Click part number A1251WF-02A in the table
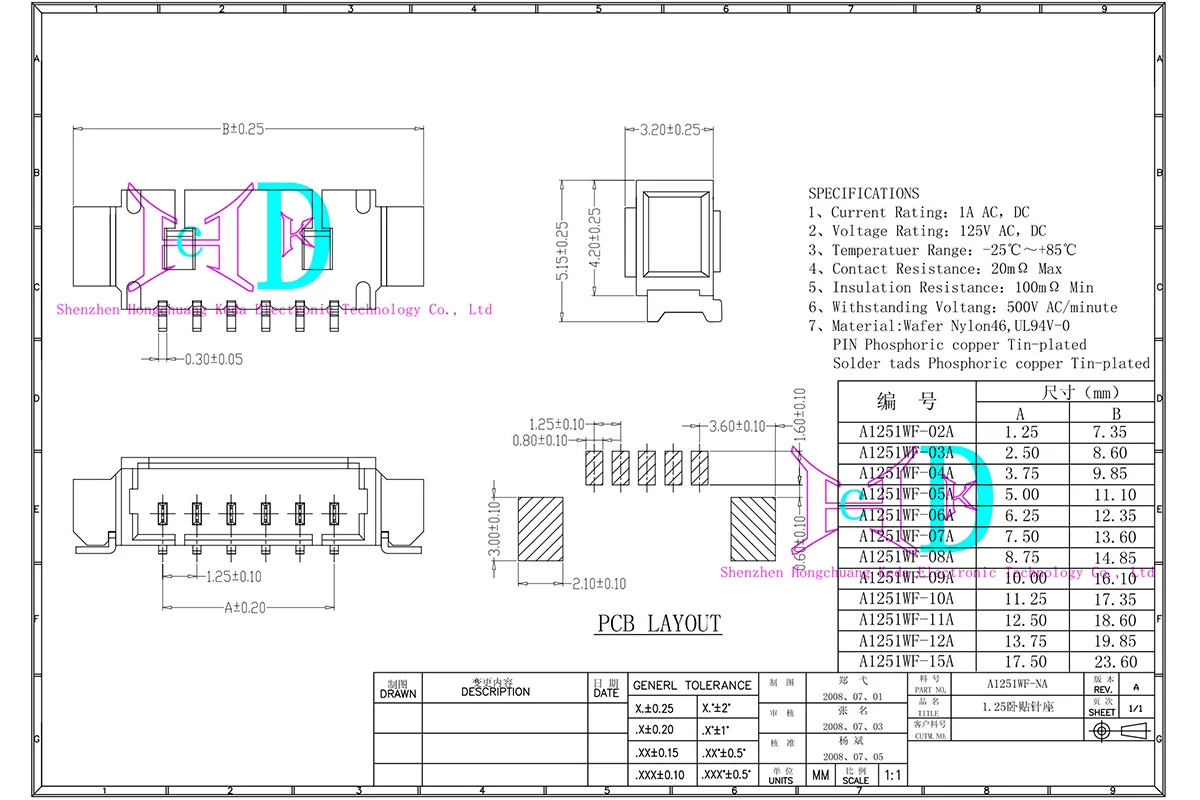 (906, 432)
